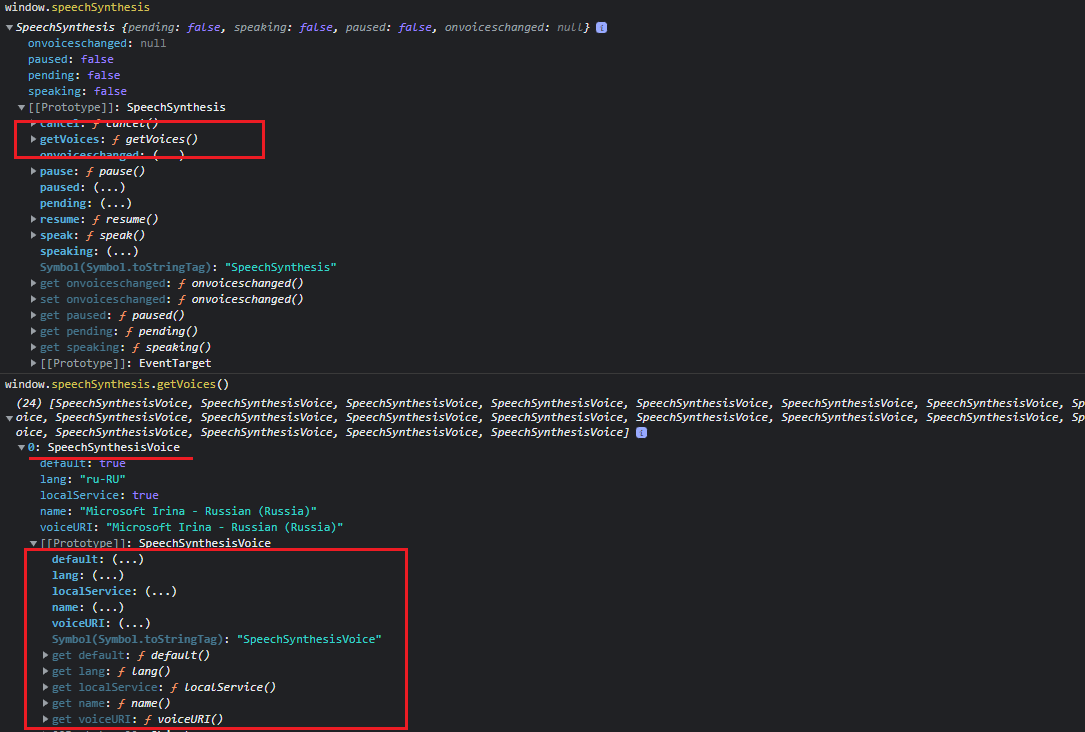Collapse the [[Prototype]]: SpeechSynthesis node
Screen dimensions: 1085x732
[x=21, y=107]
